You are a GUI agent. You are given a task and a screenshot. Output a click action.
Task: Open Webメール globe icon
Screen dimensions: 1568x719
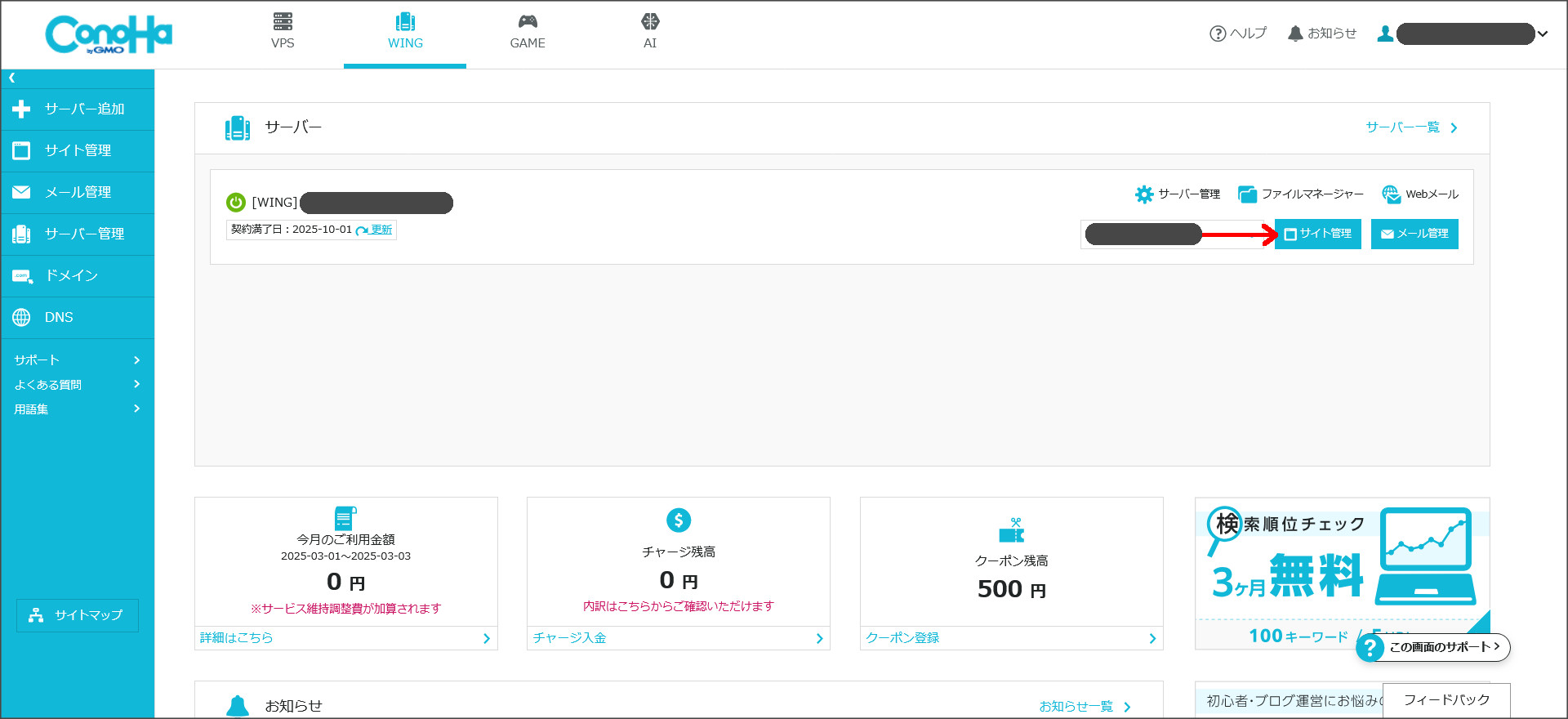coord(1391,194)
